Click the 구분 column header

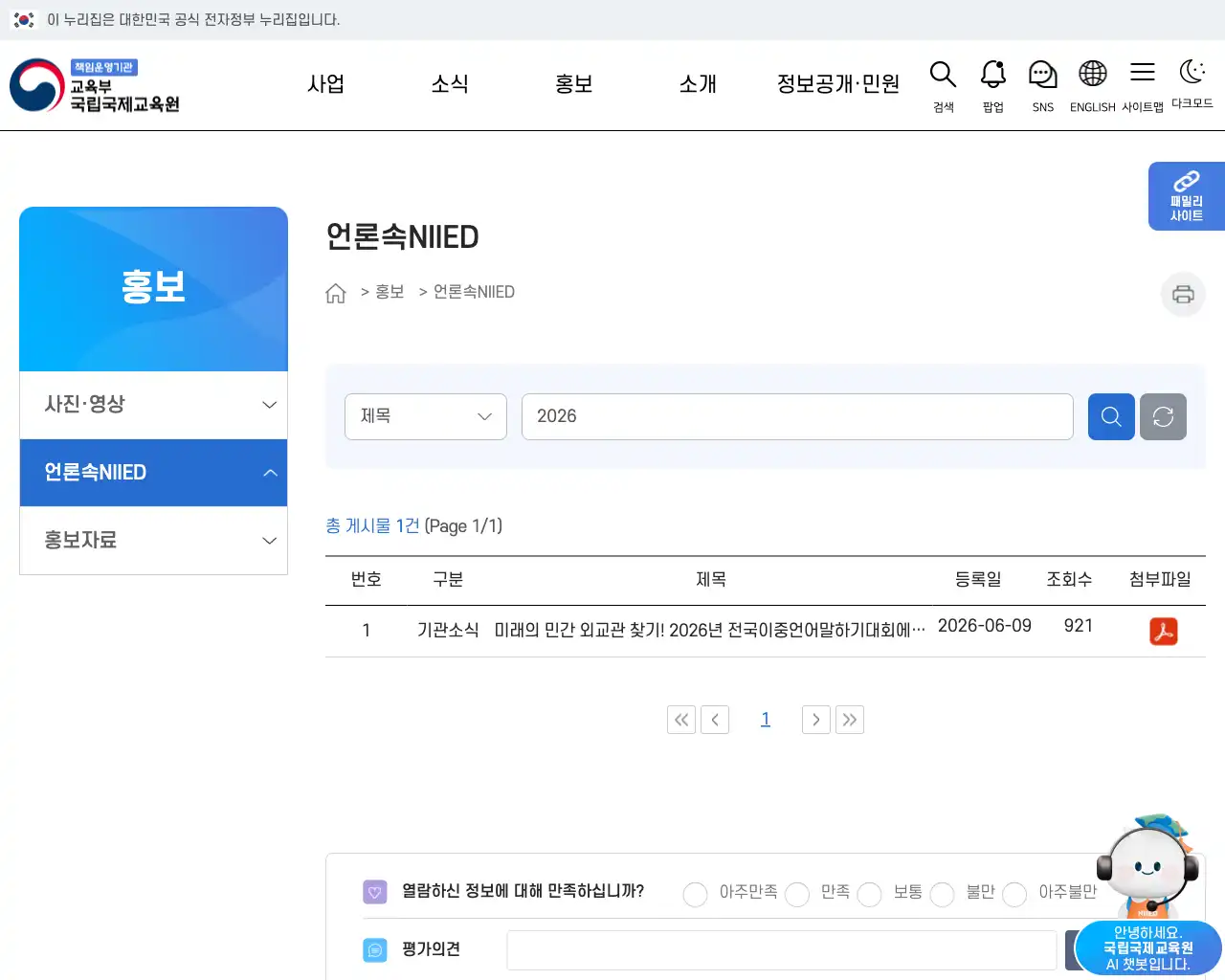pos(448,580)
